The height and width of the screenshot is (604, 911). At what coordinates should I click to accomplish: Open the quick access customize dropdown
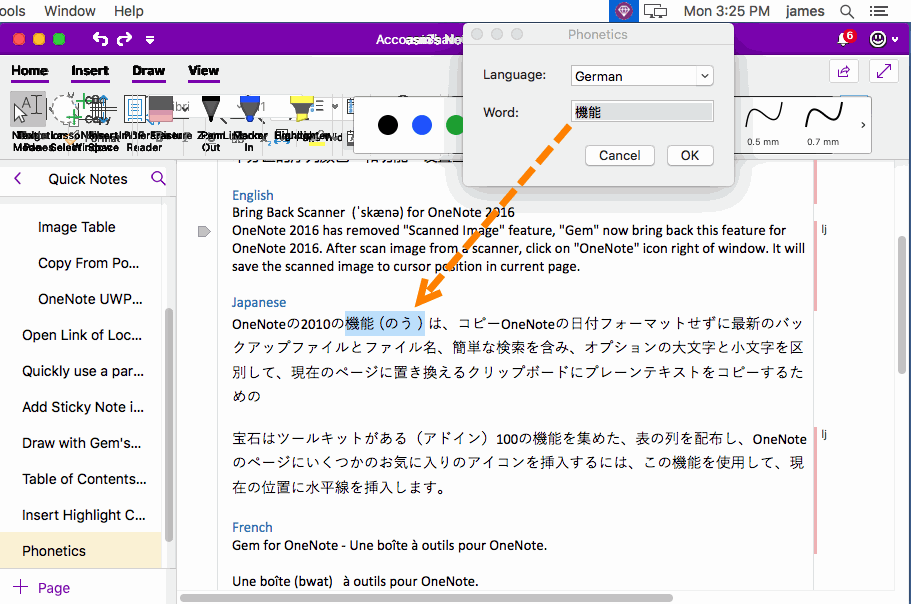click(150, 39)
